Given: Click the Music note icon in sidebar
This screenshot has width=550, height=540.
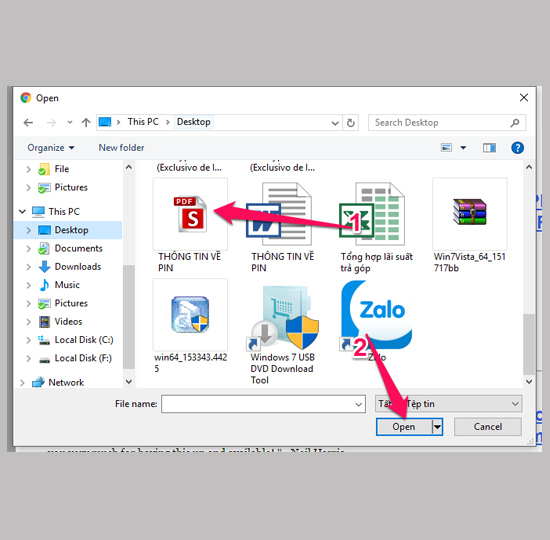Looking at the screenshot, I should [45, 285].
